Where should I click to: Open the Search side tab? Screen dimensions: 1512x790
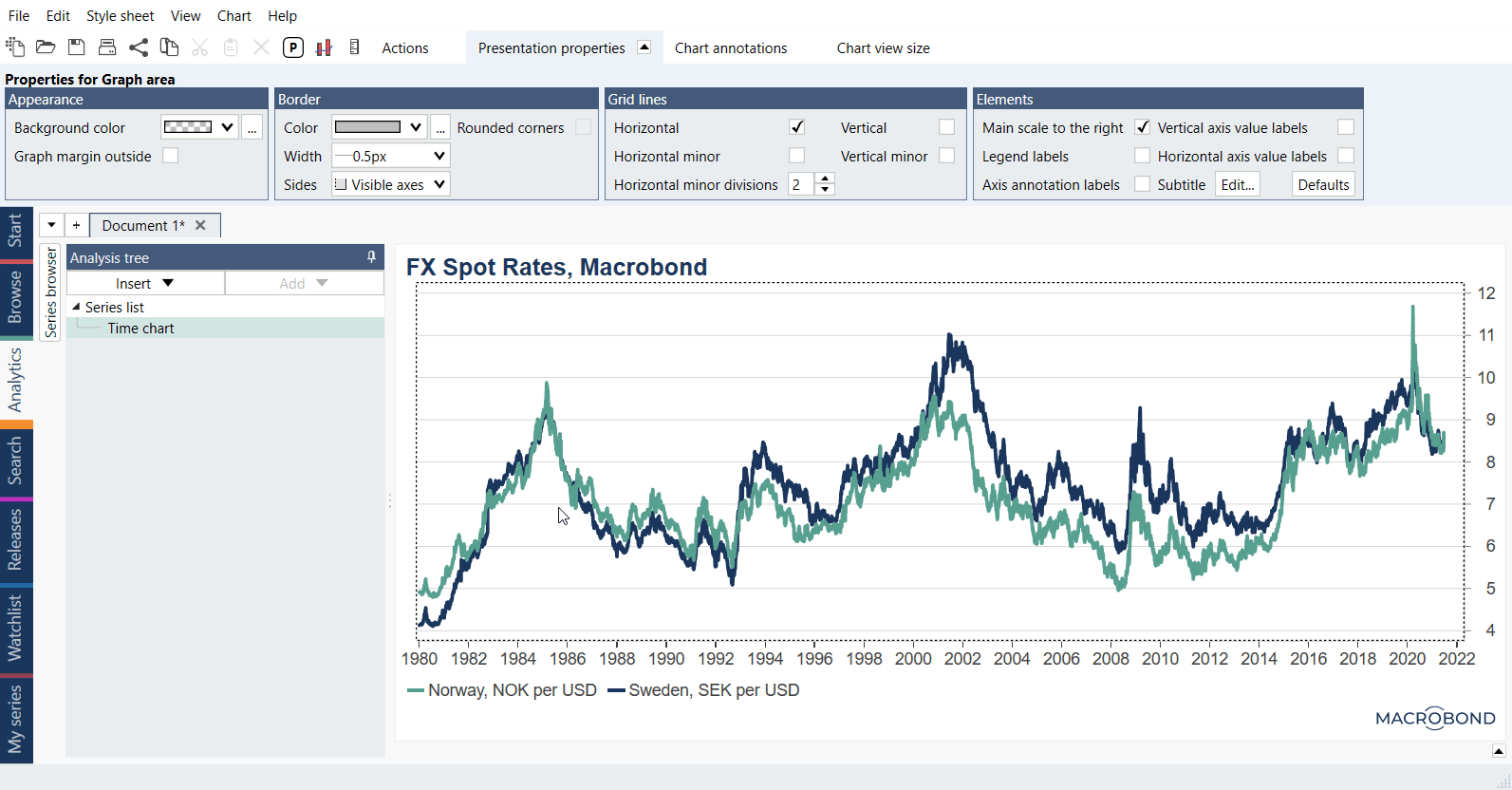[16, 461]
